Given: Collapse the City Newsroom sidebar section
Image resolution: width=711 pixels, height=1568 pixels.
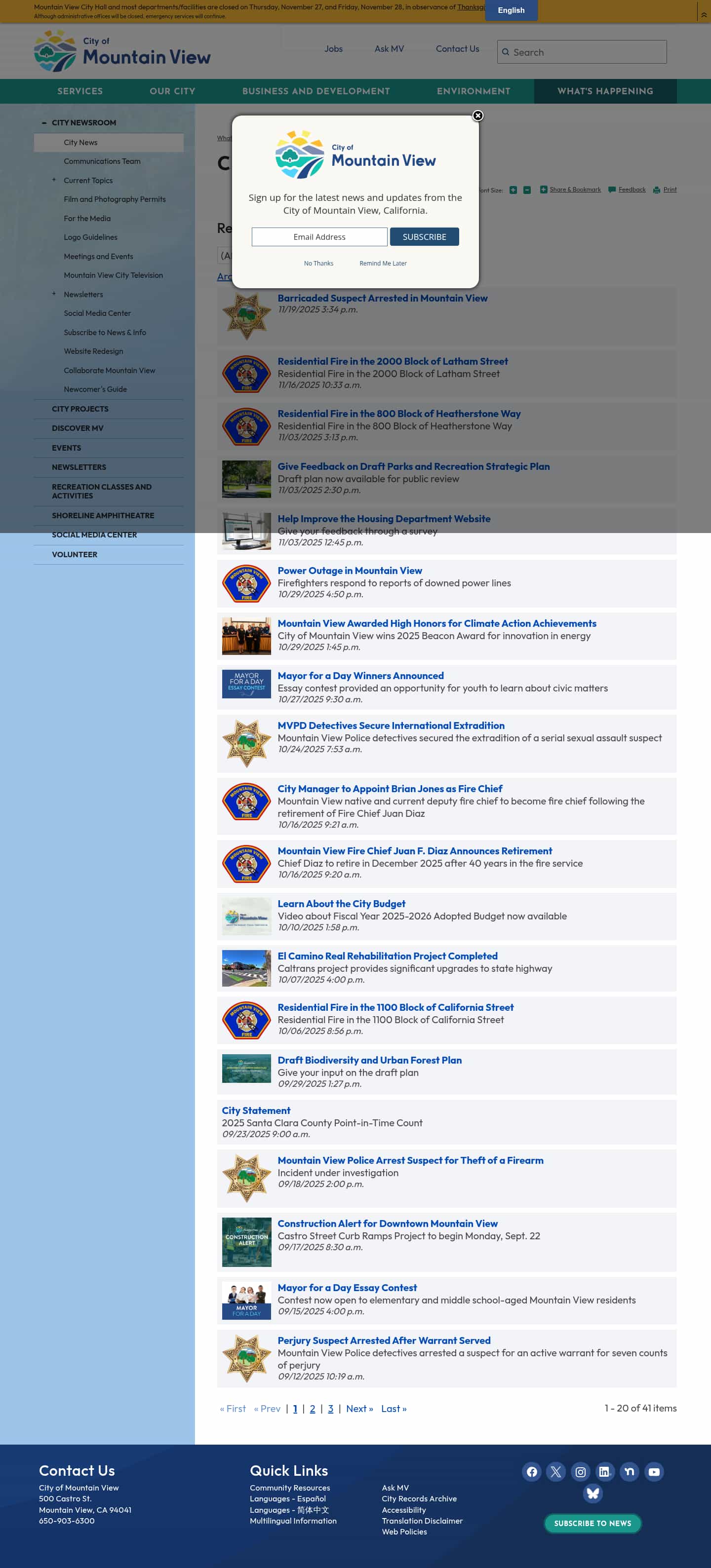Looking at the screenshot, I should (x=44, y=122).
